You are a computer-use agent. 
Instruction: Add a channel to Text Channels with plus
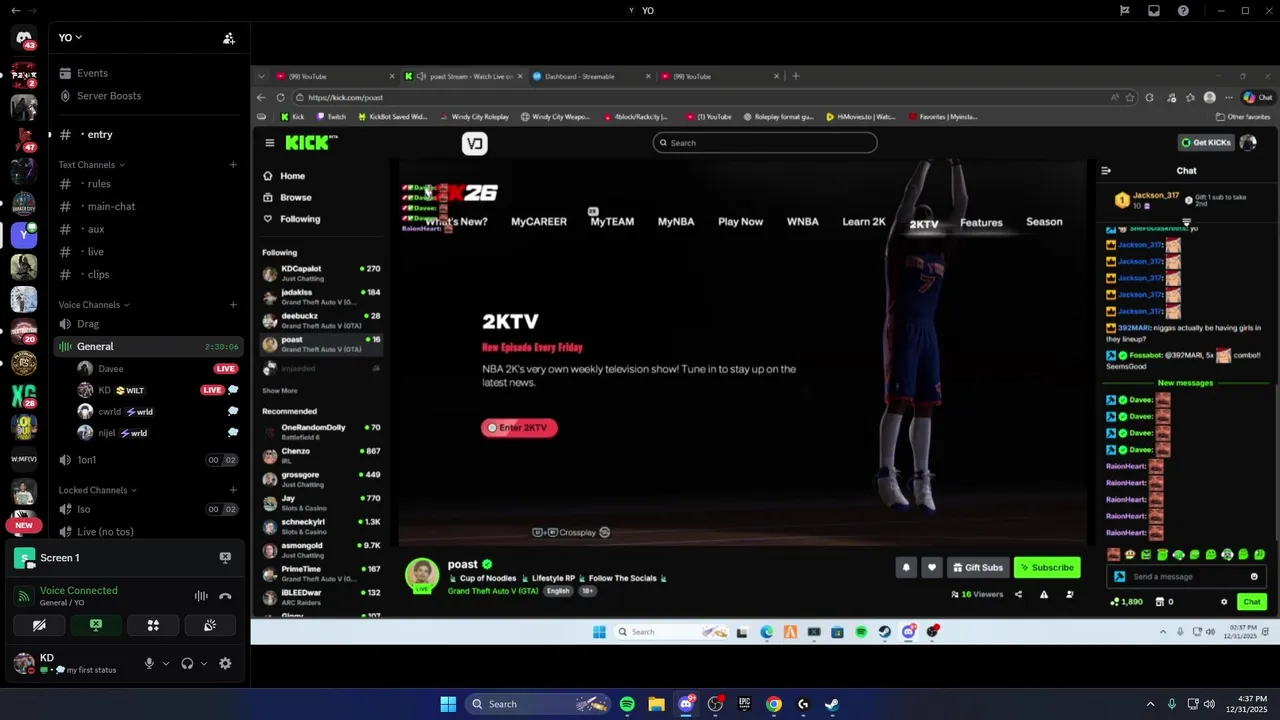click(233, 165)
